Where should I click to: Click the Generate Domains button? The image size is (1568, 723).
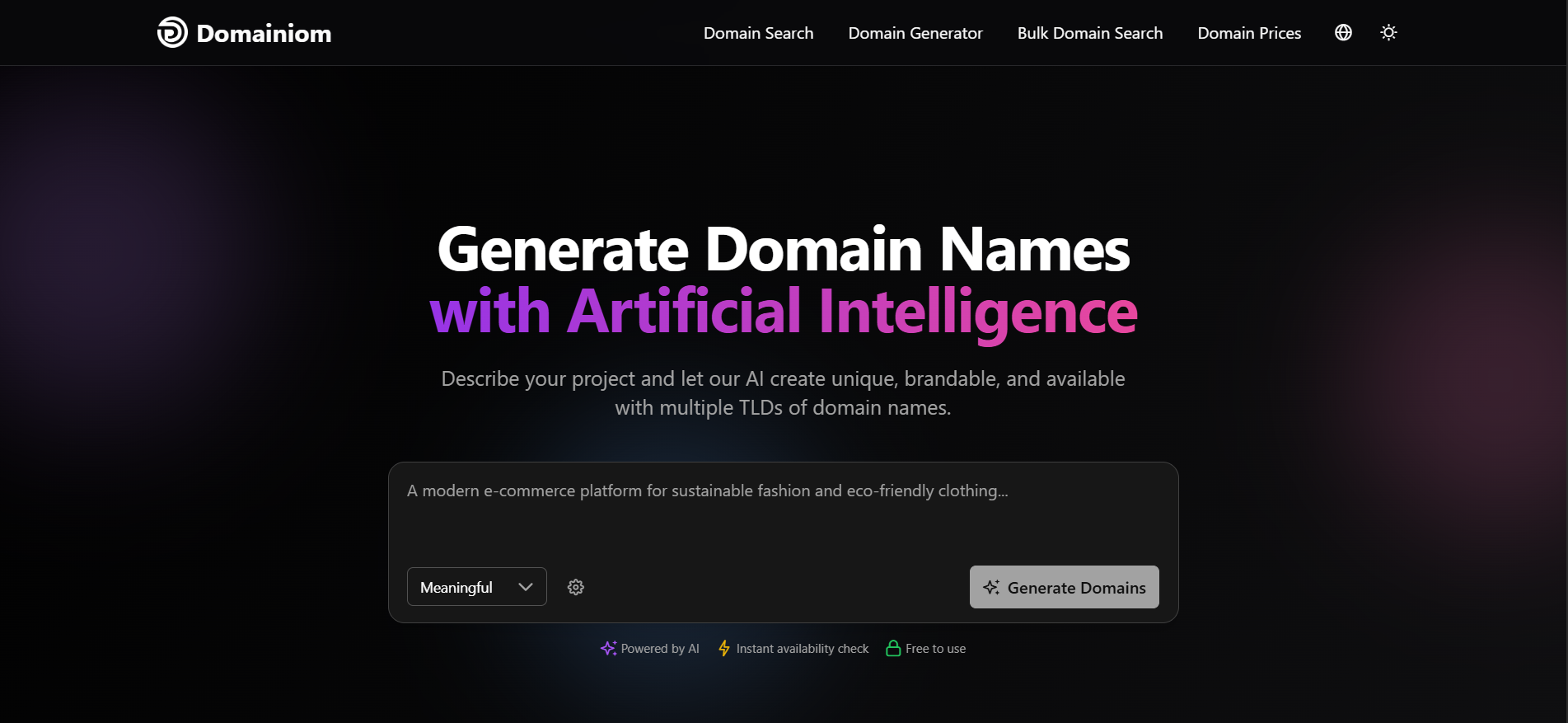click(1064, 587)
